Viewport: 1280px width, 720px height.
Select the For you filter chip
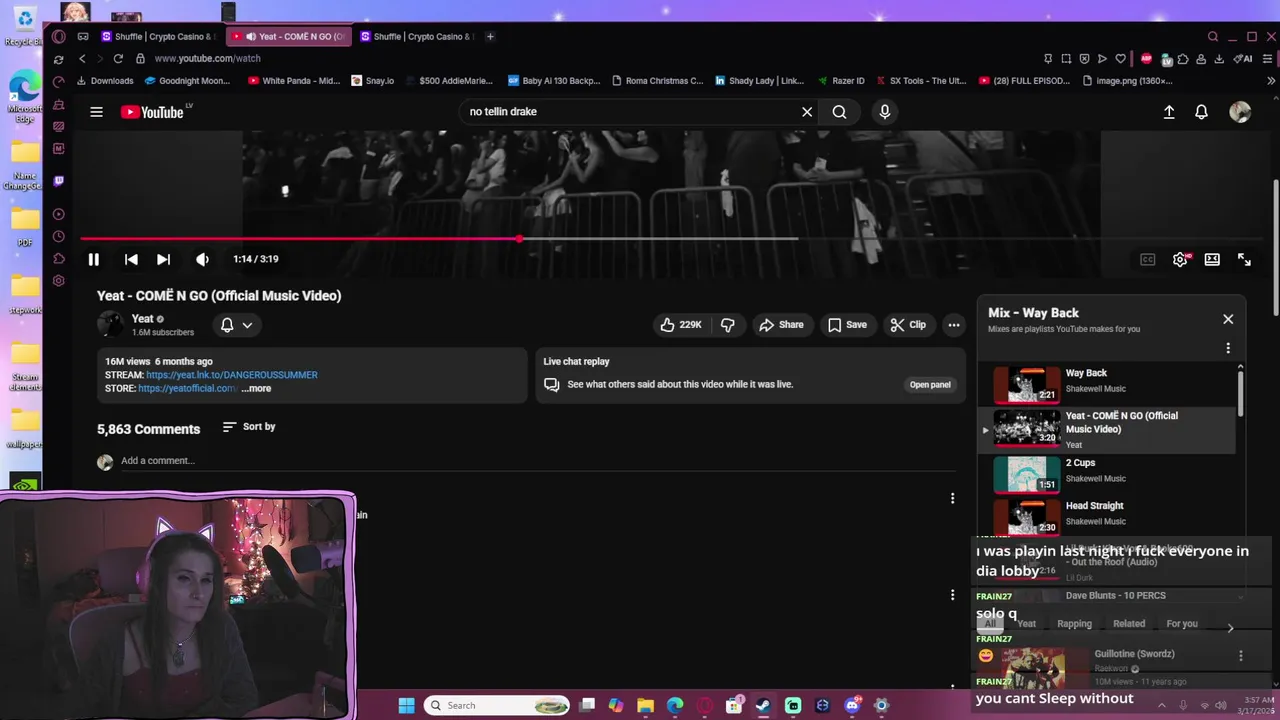tap(1182, 624)
